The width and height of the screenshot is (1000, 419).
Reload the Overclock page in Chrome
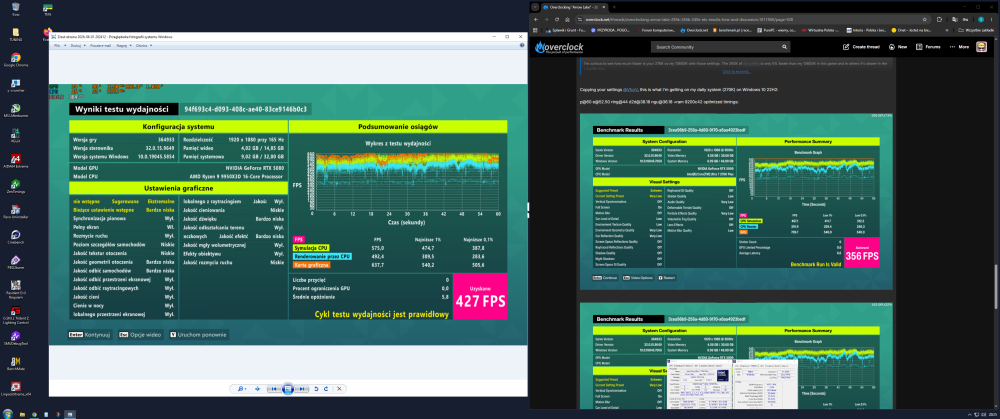coord(557,19)
